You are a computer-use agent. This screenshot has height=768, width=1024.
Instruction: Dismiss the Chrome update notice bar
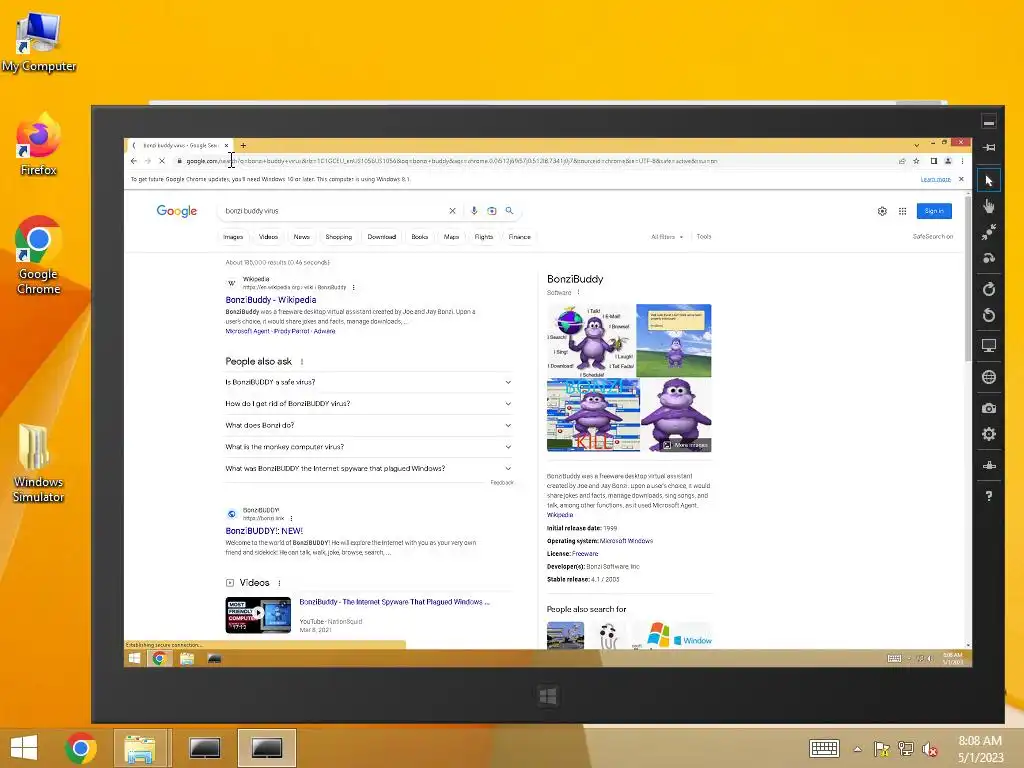(961, 179)
